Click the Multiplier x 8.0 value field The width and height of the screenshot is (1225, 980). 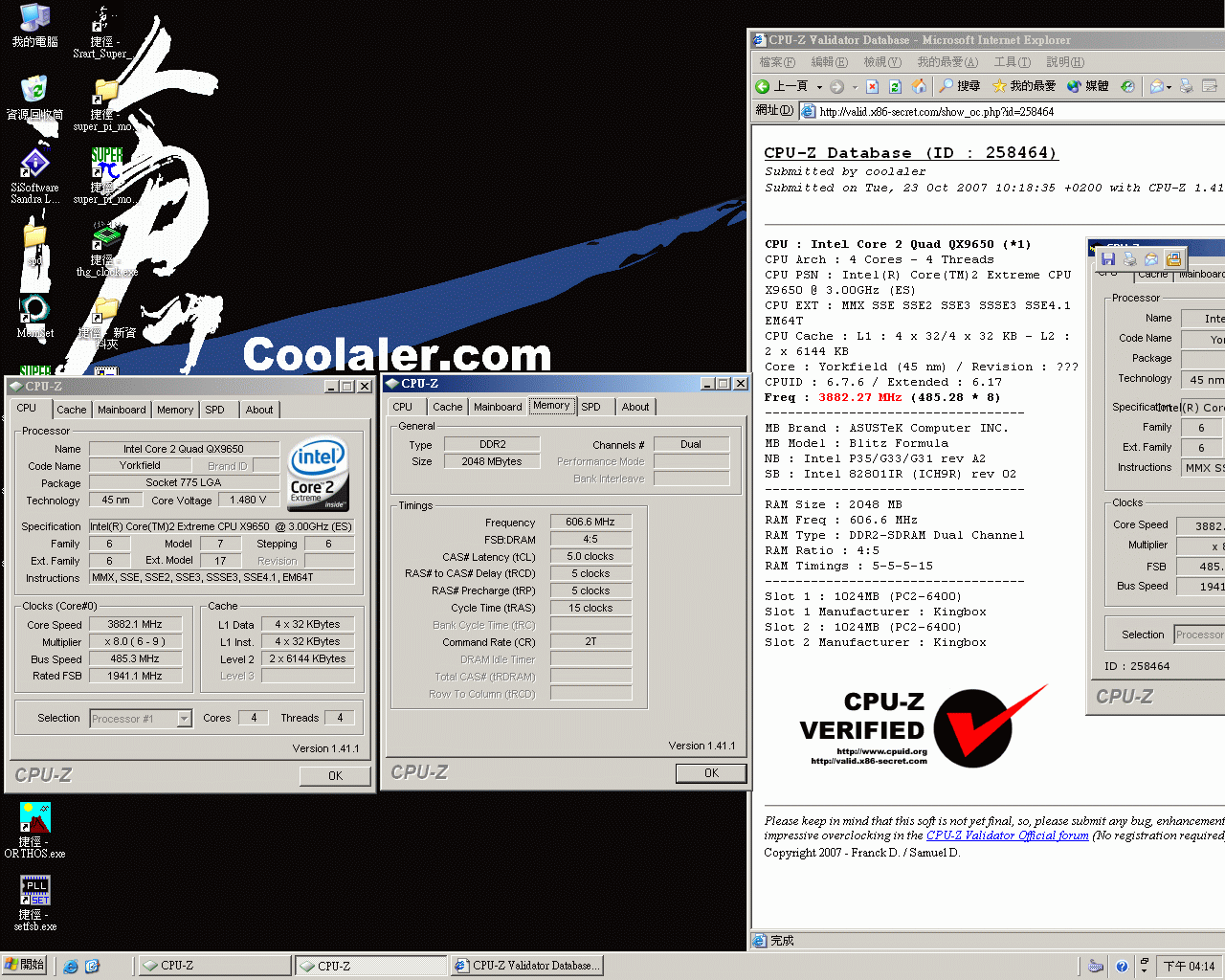coord(135,641)
